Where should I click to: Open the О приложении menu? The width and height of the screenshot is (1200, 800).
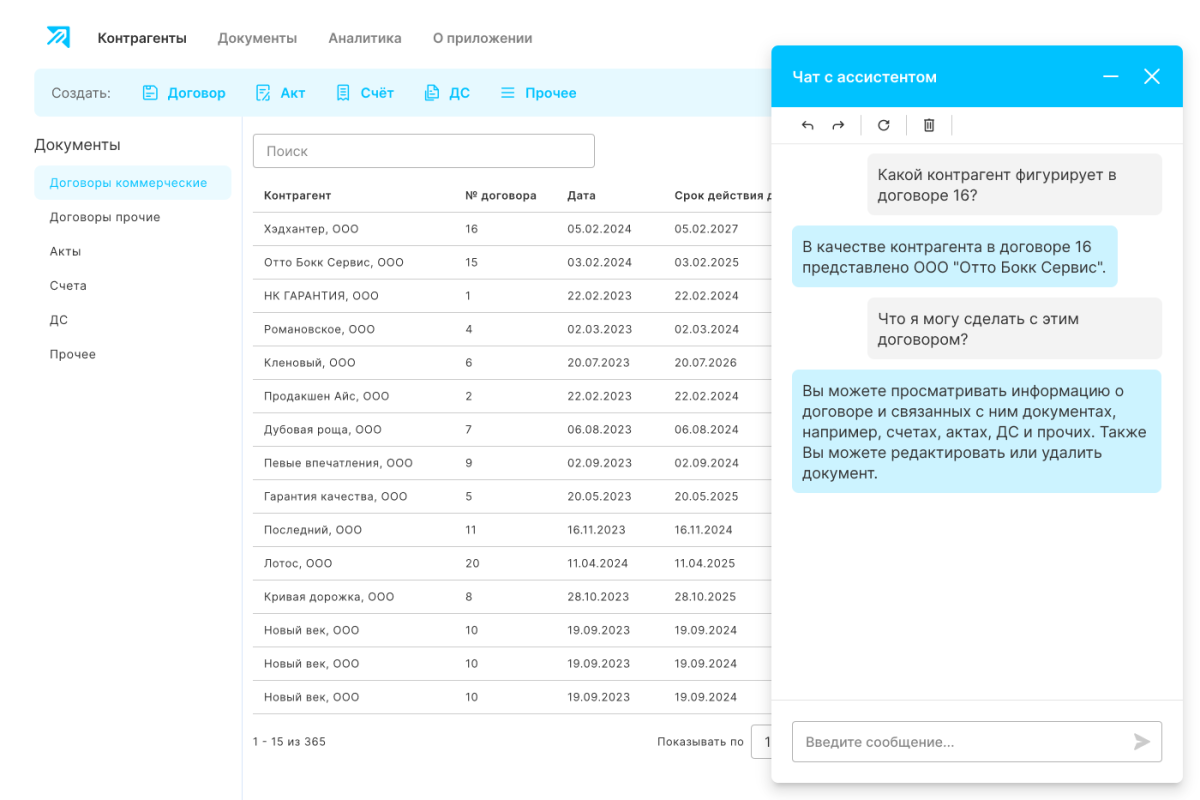click(482, 38)
